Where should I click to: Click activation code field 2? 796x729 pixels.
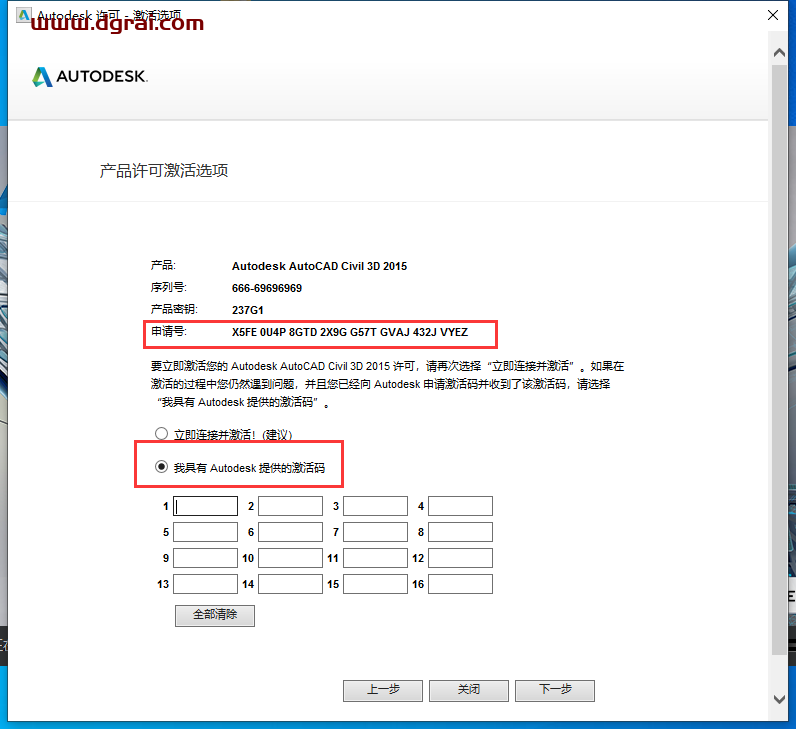[290, 506]
